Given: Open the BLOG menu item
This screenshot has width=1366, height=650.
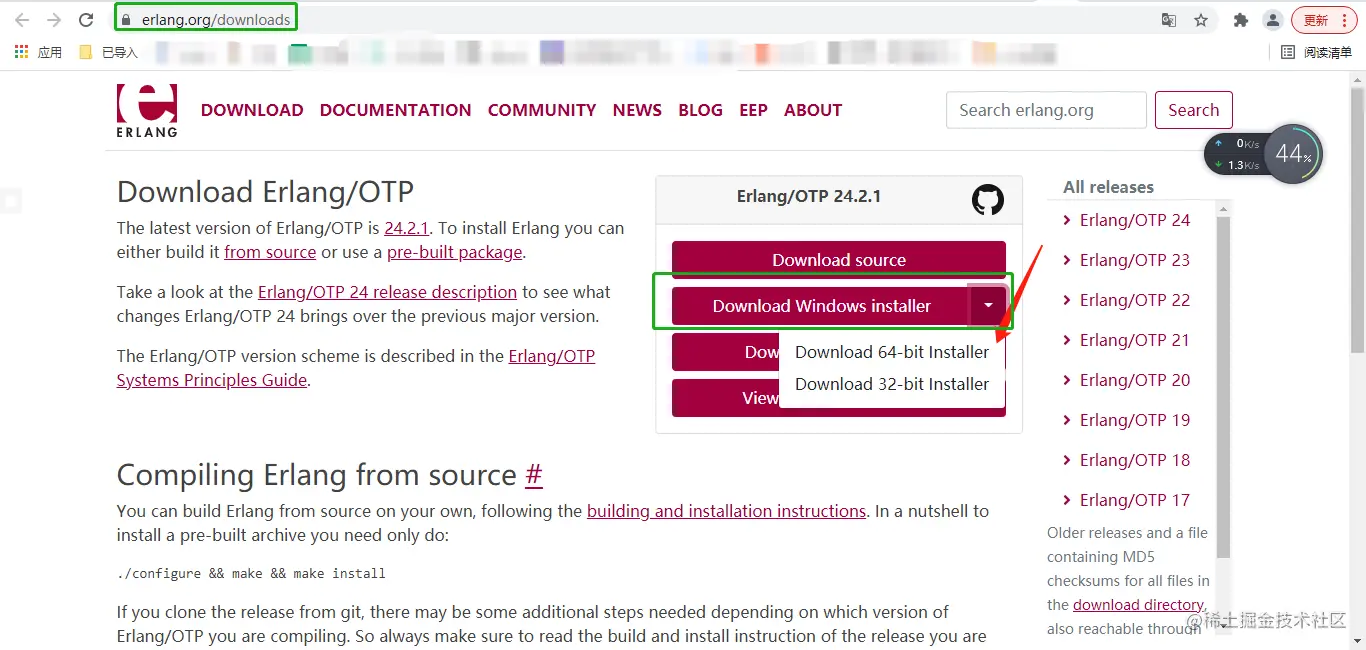Looking at the screenshot, I should [x=700, y=110].
